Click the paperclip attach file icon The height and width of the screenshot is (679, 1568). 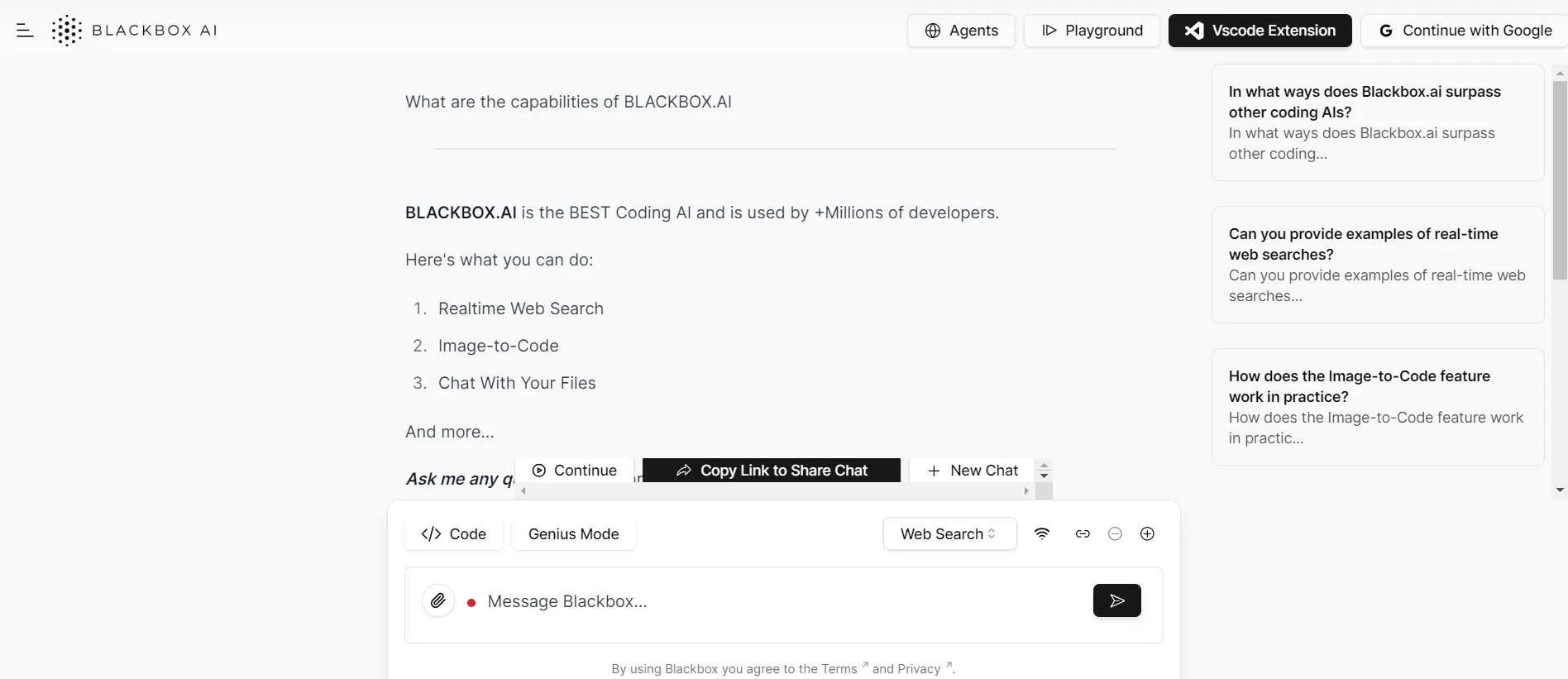pyautogui.click(x=438, y=600)
